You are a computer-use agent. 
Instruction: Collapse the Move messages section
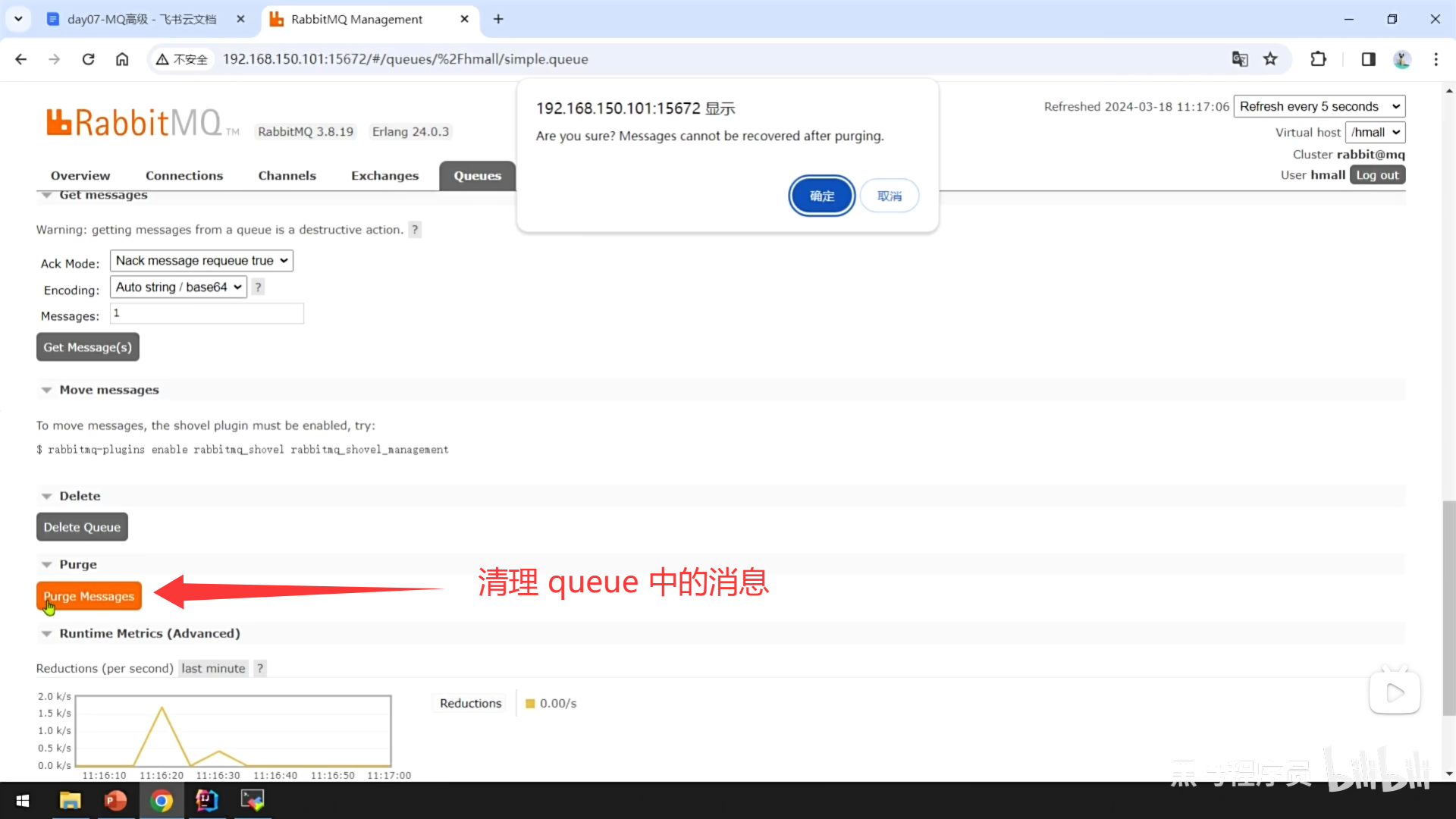(x=108, y=390)
